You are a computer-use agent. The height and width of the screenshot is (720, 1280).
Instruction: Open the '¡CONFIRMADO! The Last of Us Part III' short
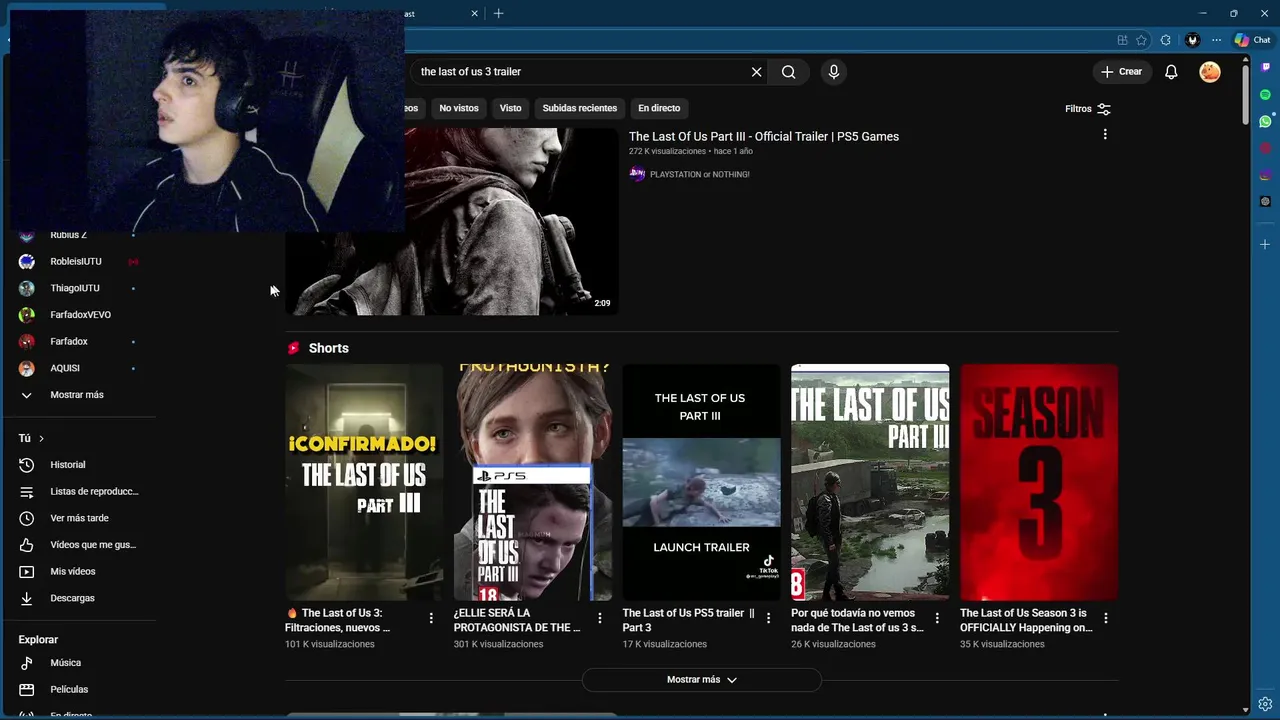click(364, 482)
